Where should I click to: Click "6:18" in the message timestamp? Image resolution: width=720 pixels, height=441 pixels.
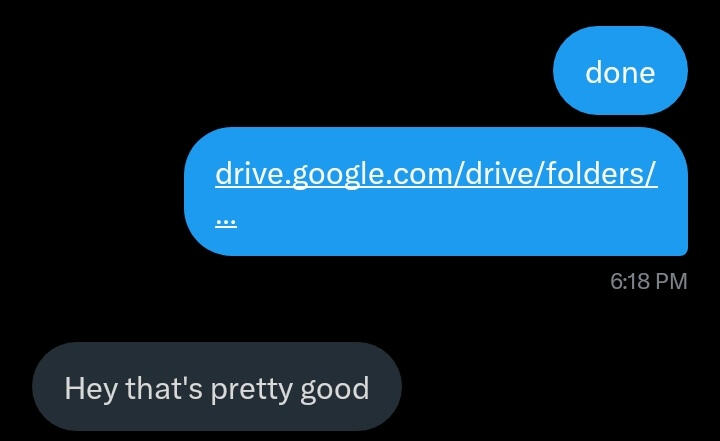pyautogui.click(x=630, y=281)
